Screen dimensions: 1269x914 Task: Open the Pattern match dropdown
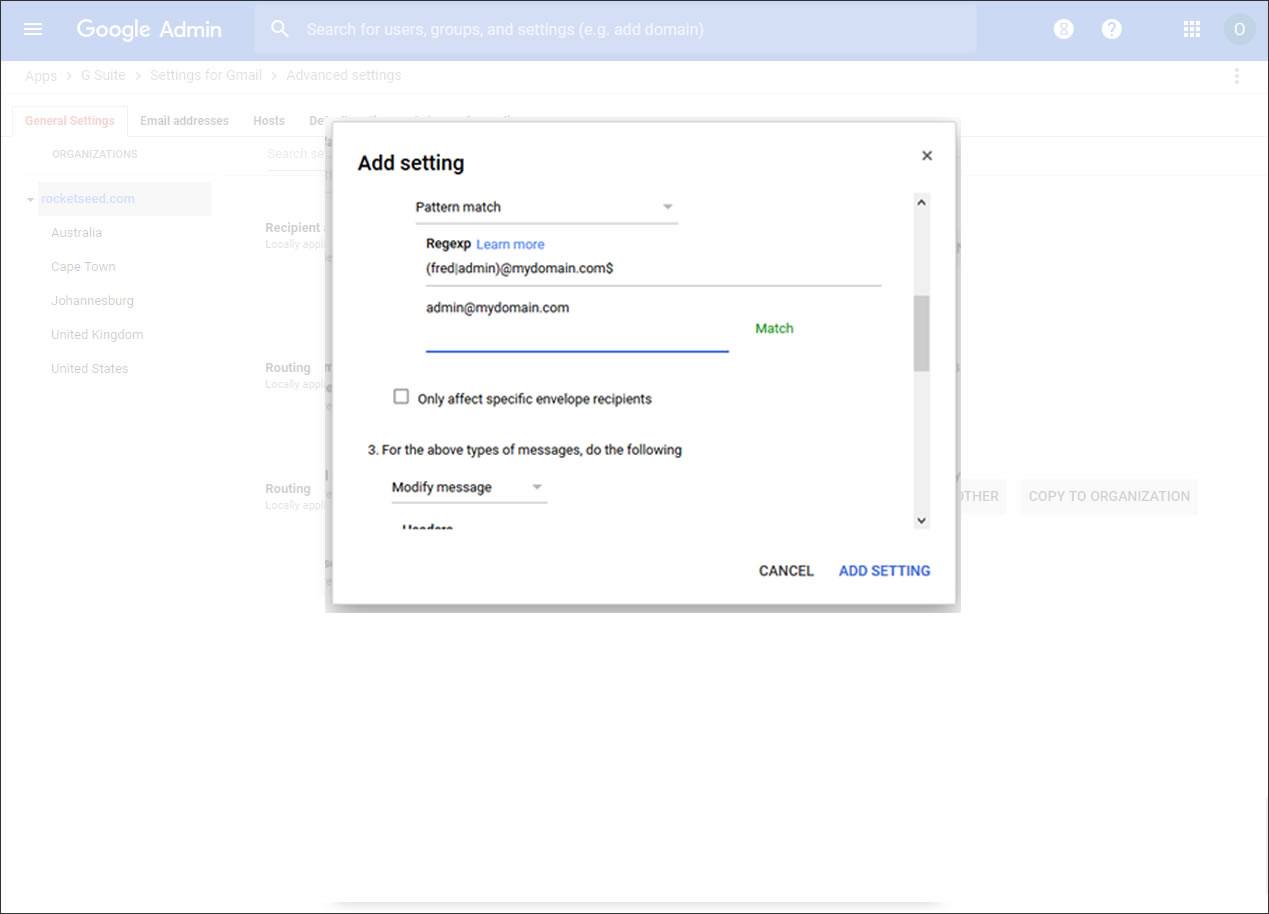[545, 207]
